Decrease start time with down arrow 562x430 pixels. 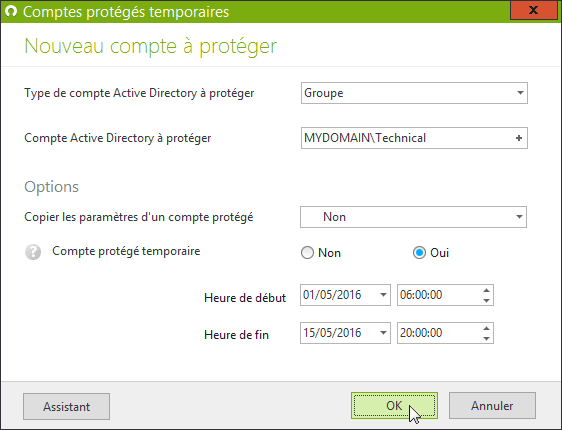pos(486,300)
